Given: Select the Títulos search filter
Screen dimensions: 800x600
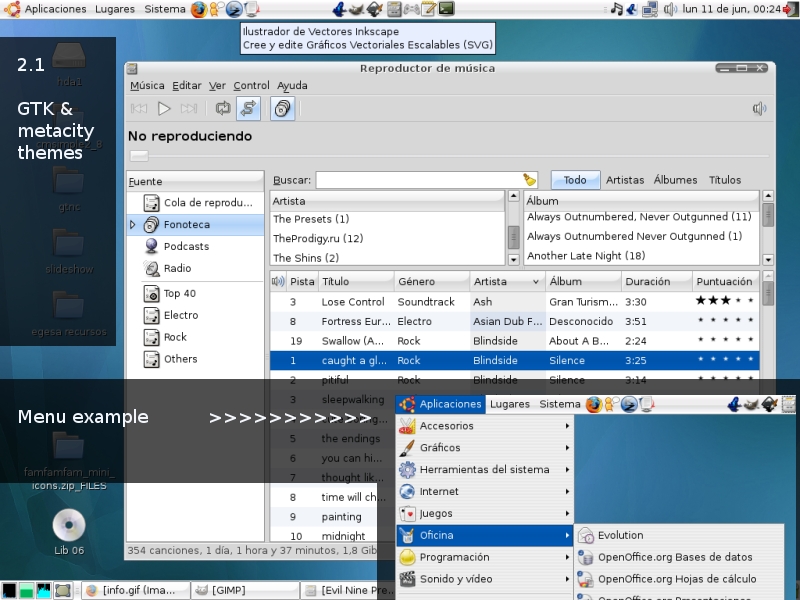Looking at the screenshot, I should click(724, 180).
